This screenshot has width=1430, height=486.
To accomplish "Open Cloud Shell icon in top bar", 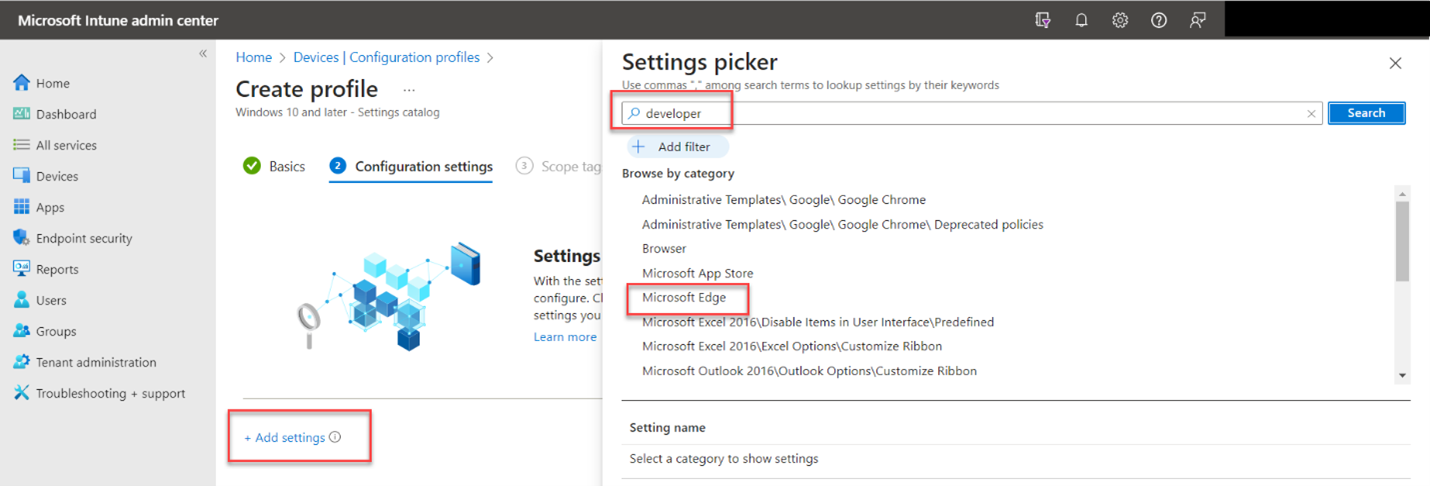I will (x=1043, y=20).
